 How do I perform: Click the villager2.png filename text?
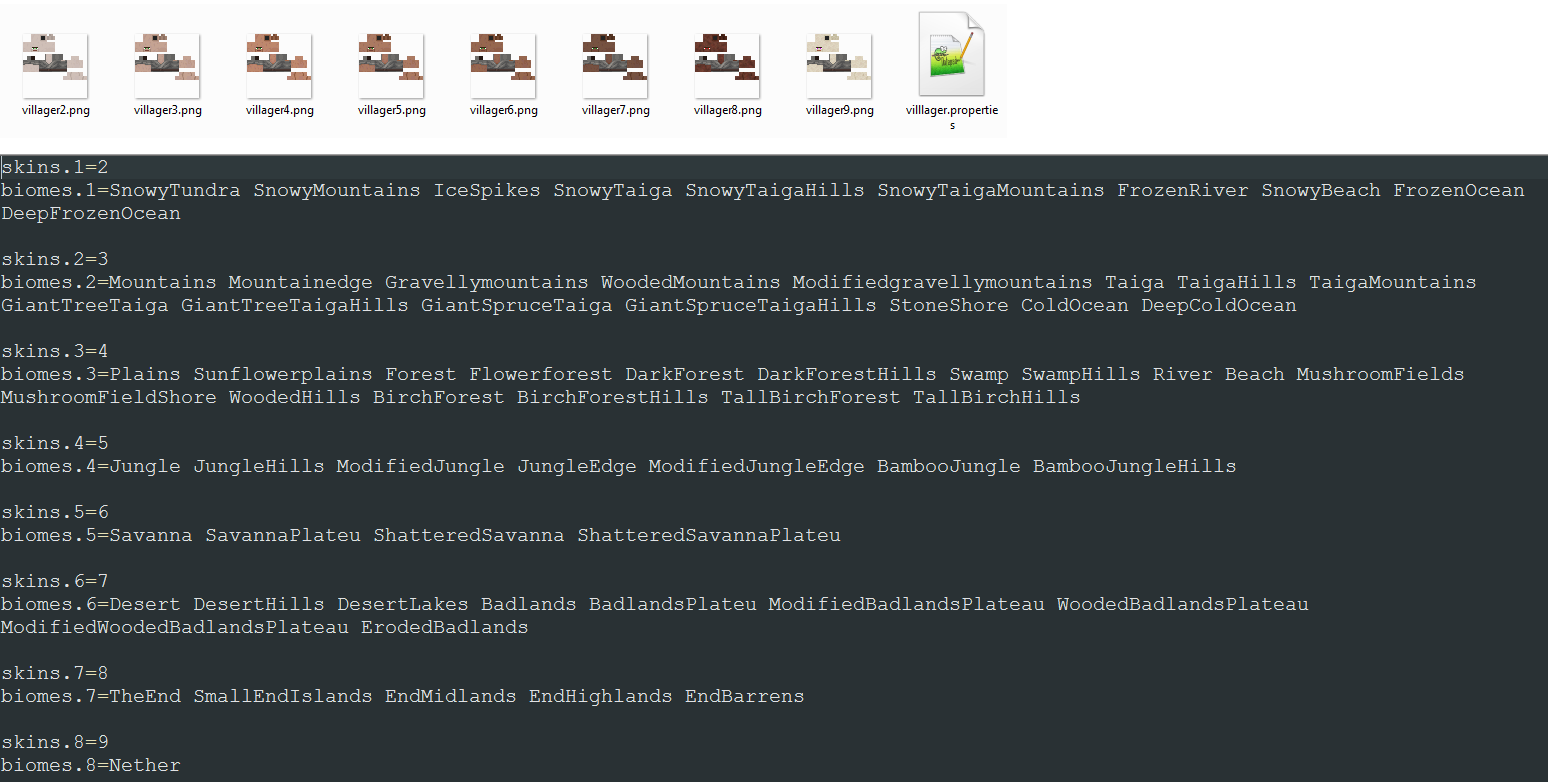point(55,109)
